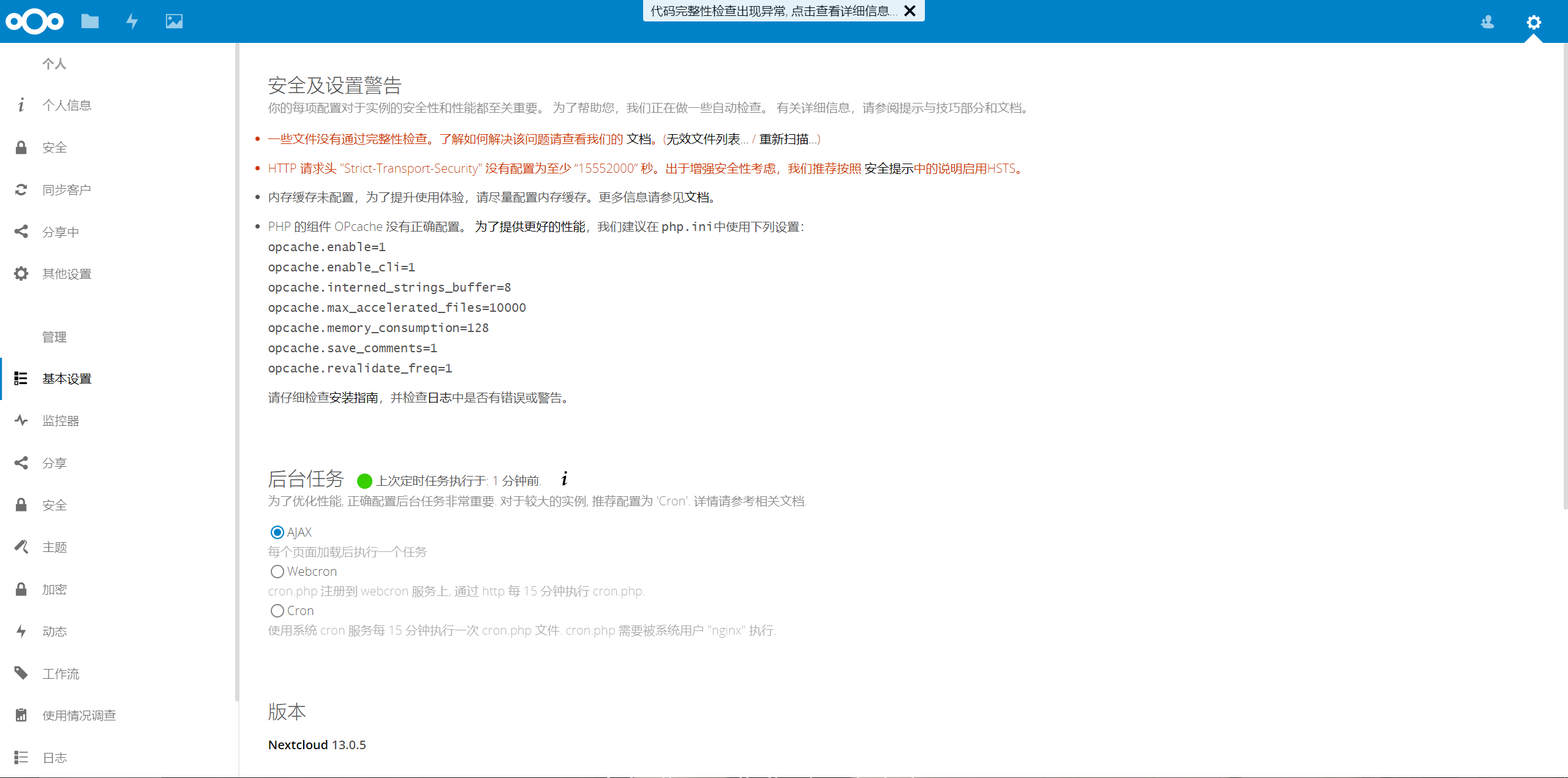1568x778 pixels.
Task: Select the AJAX radio button
Action: [x=277, y=532]
